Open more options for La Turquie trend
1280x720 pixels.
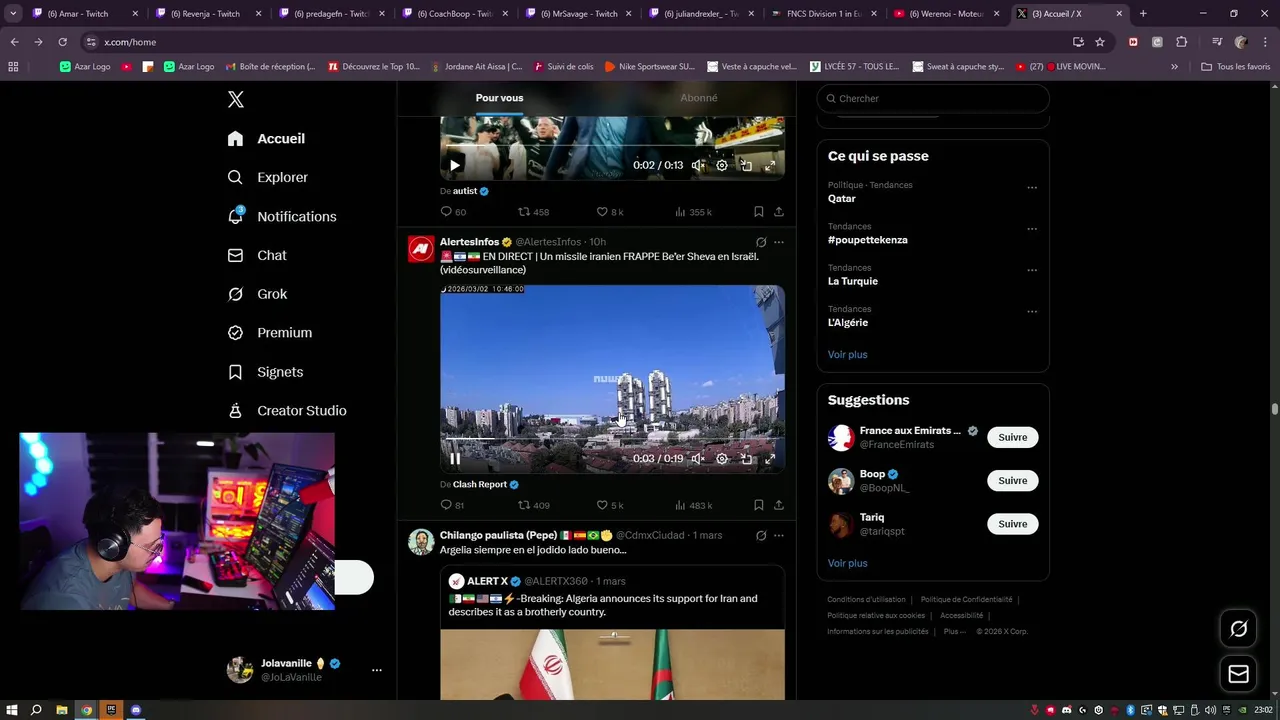pos(1032,270)
